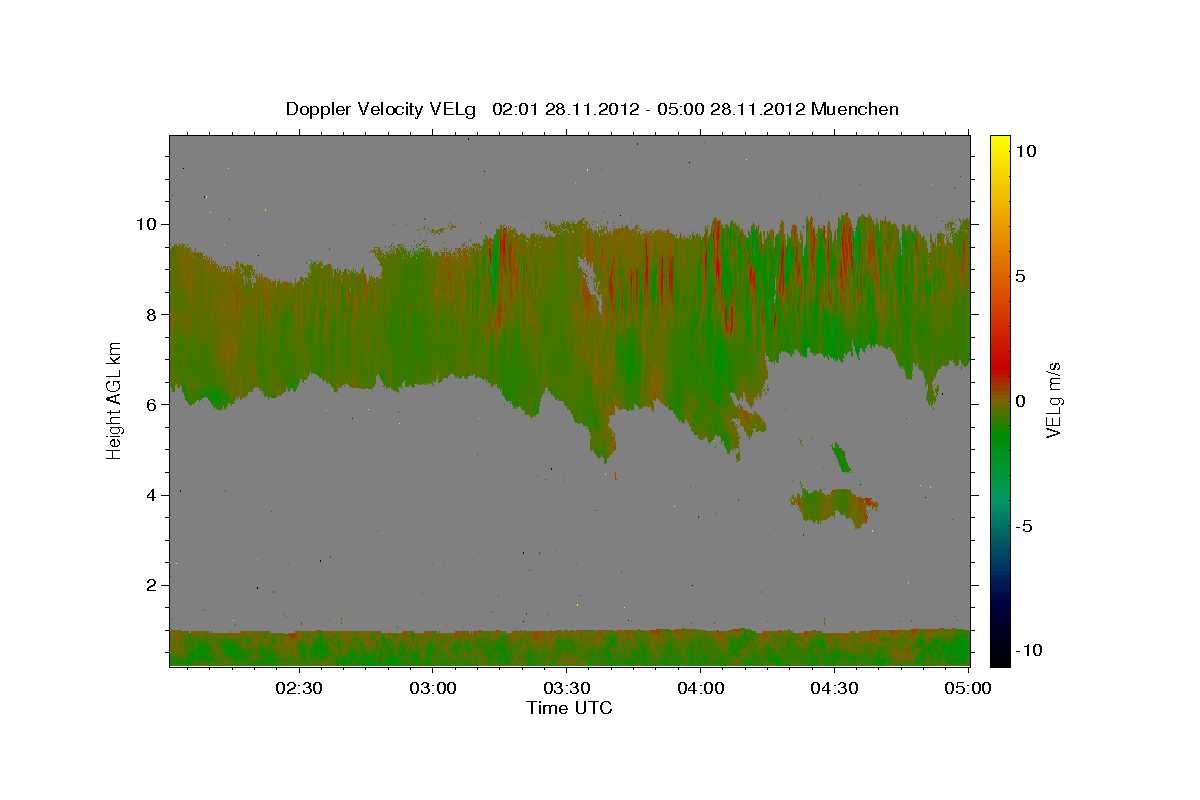Image resolution: width=1200 pixels, height=800 pixels.
Task: Click the colorbar value 5 label
Action: [1021, 275]
